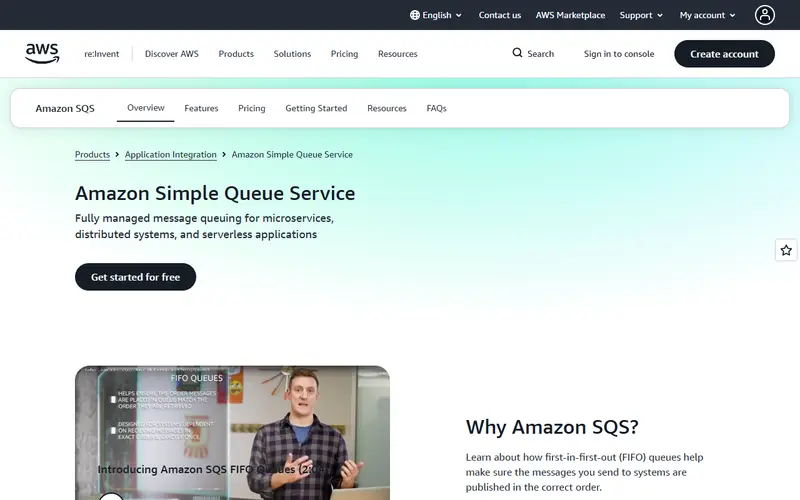
Task: Click the Application Integration breadcrumb link
Action: click(170, 155)
